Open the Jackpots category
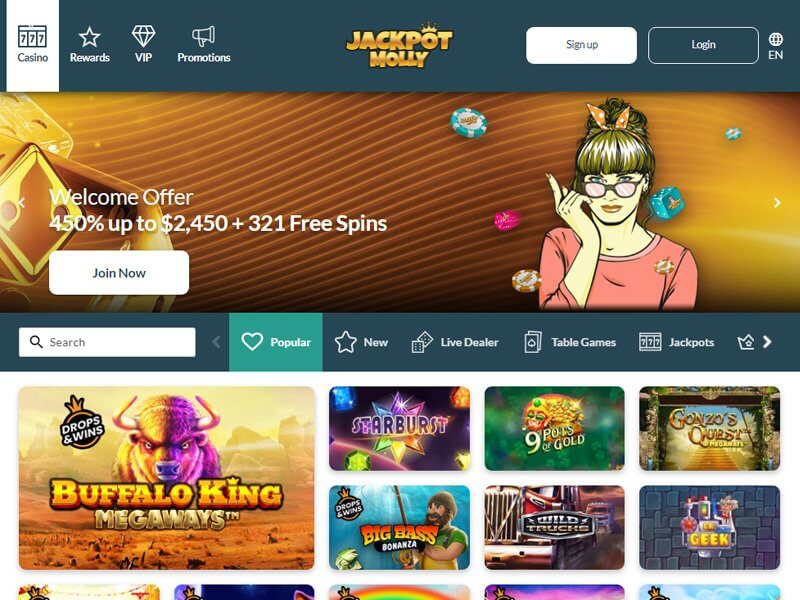The image size is (800, 600). [x=677, y=342]
